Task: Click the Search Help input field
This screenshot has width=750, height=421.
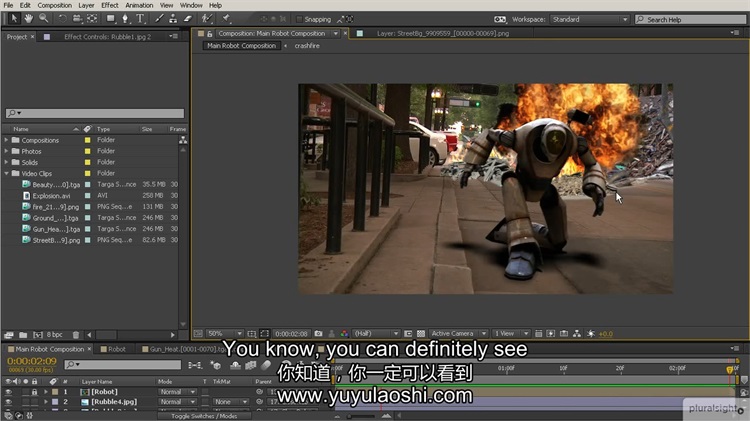Action: click(x=690, y=20)
